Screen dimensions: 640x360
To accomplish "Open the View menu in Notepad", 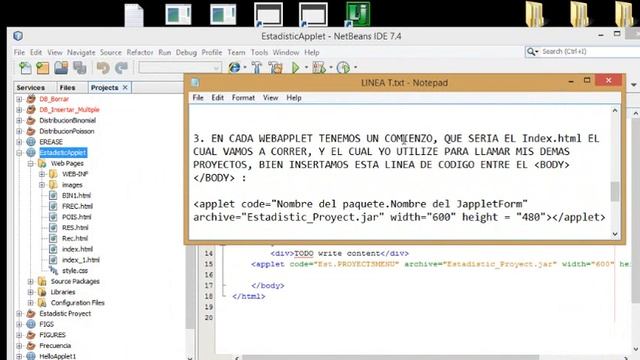I will click(270, 98).
